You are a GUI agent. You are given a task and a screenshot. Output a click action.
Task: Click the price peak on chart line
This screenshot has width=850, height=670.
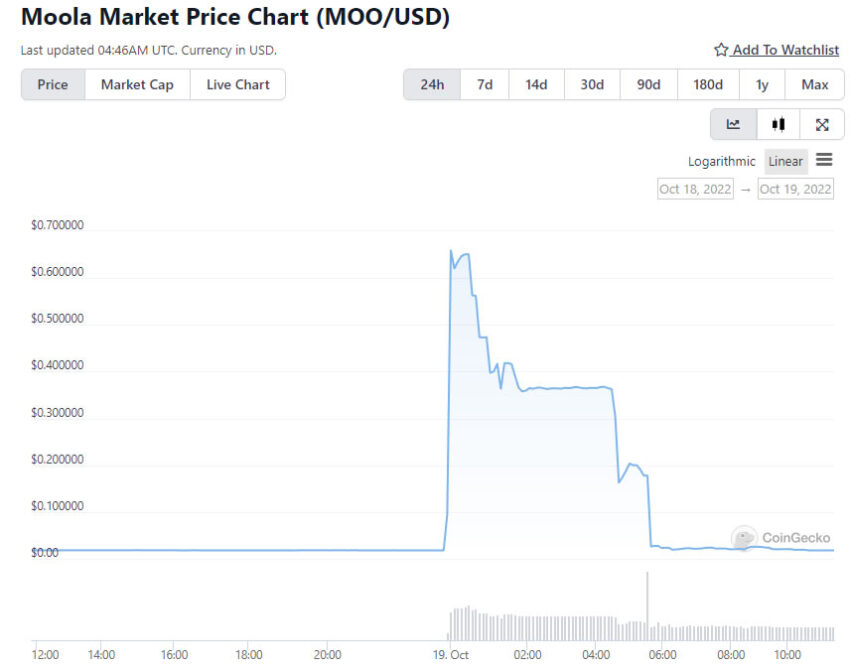click(451, 251)
